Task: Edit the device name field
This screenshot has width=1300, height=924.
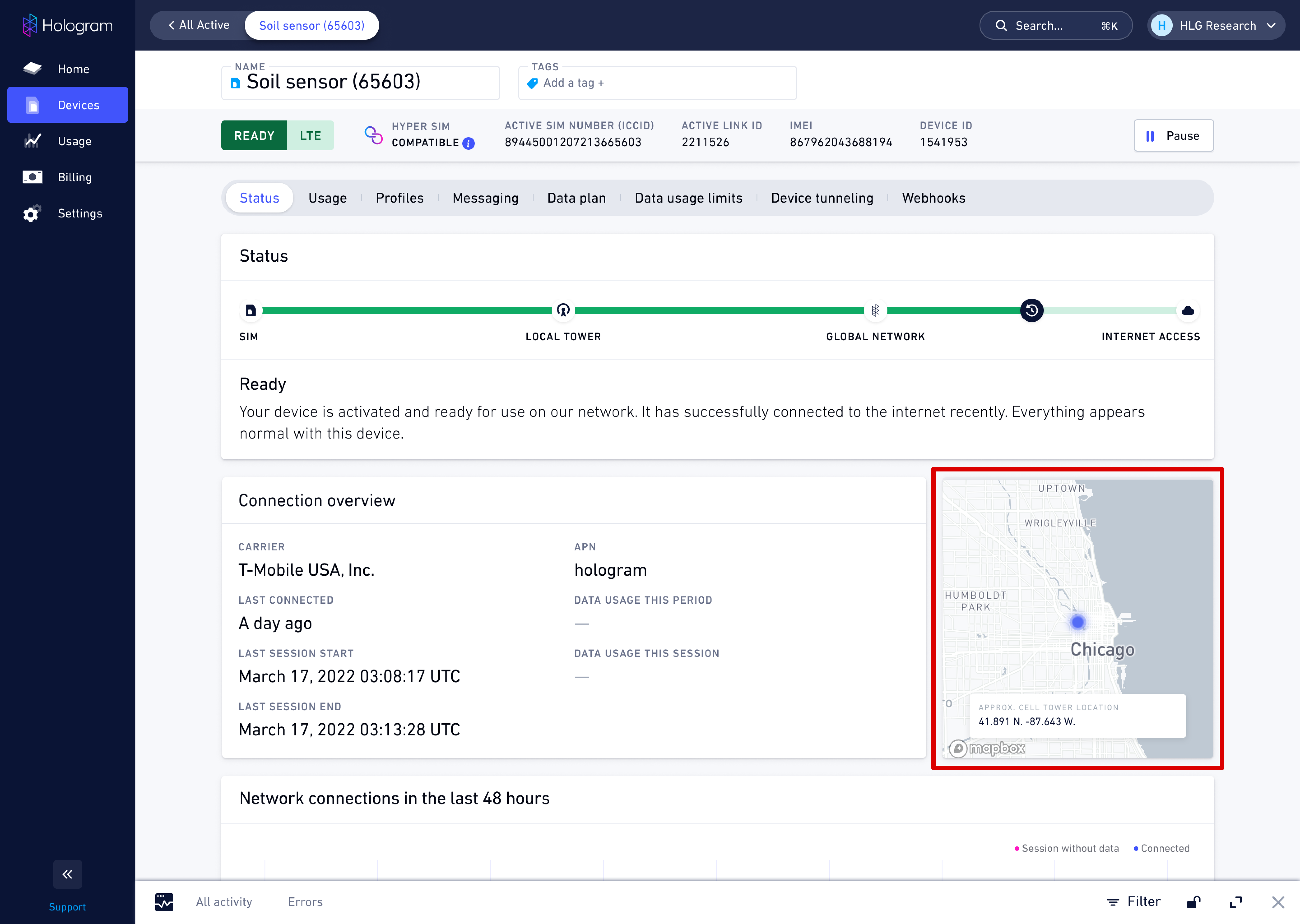Action: click(x=360, y=83)
